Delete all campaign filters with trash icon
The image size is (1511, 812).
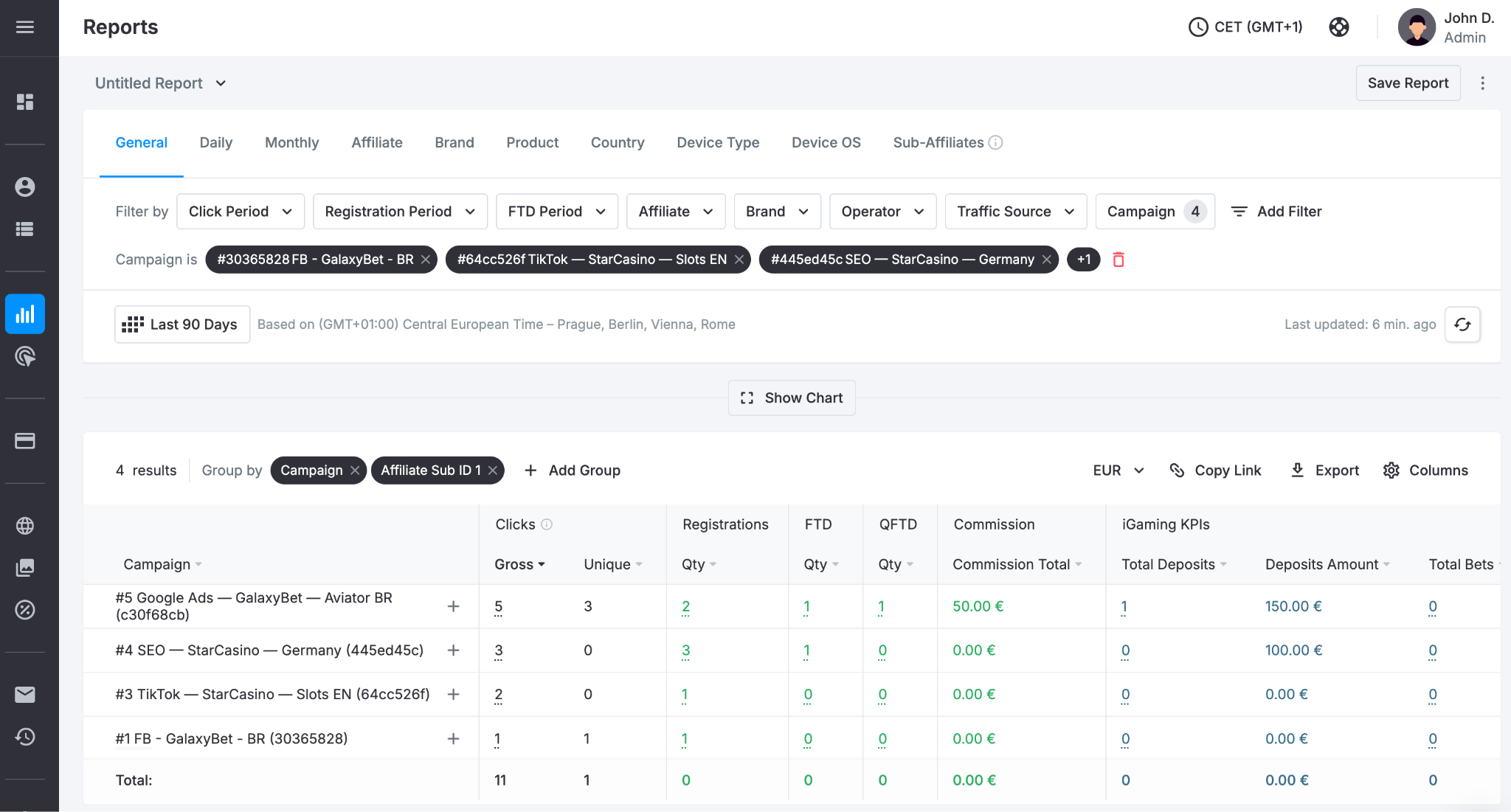point(1118,260)
